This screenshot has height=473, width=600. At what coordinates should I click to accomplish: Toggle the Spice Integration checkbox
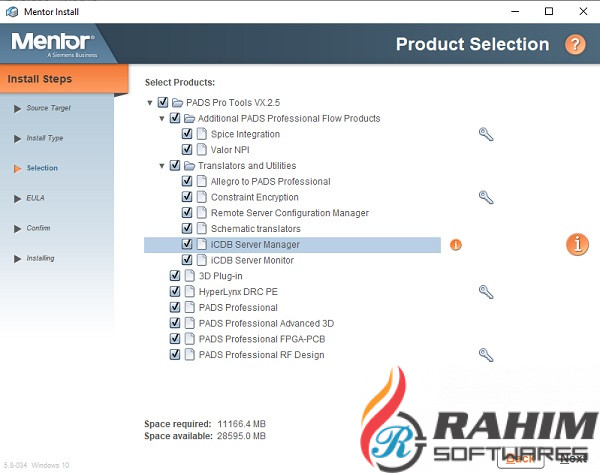pos(187,134)
